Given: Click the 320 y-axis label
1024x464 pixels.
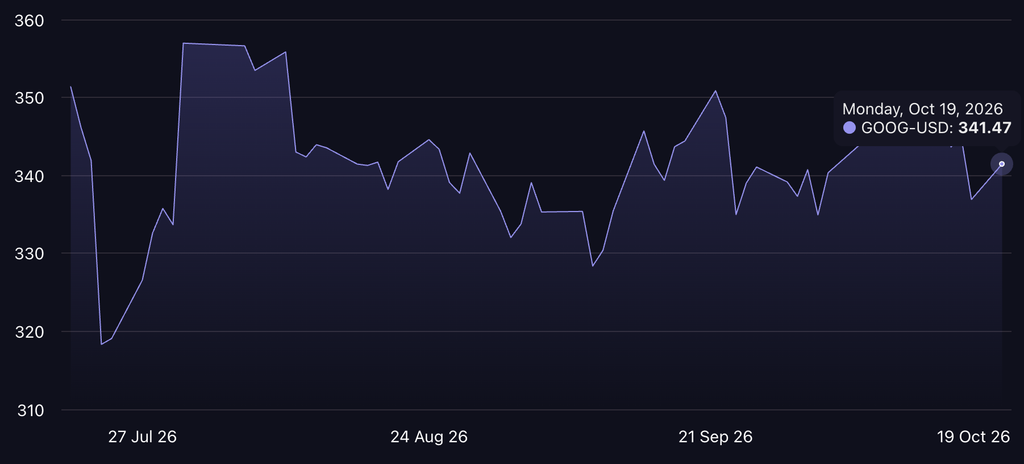Looking at the screenshot, I should coord(29,332).
